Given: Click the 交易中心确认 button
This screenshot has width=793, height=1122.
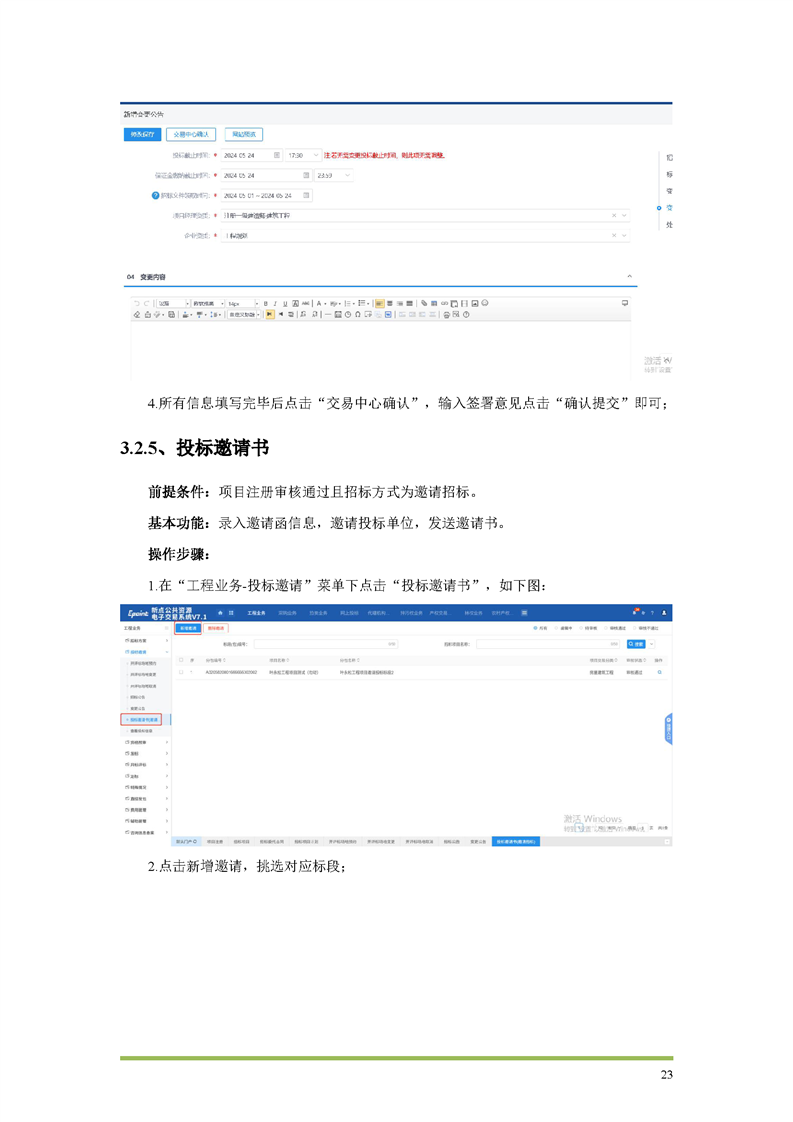Looking at the screenshot, I should tap(190, 134).
